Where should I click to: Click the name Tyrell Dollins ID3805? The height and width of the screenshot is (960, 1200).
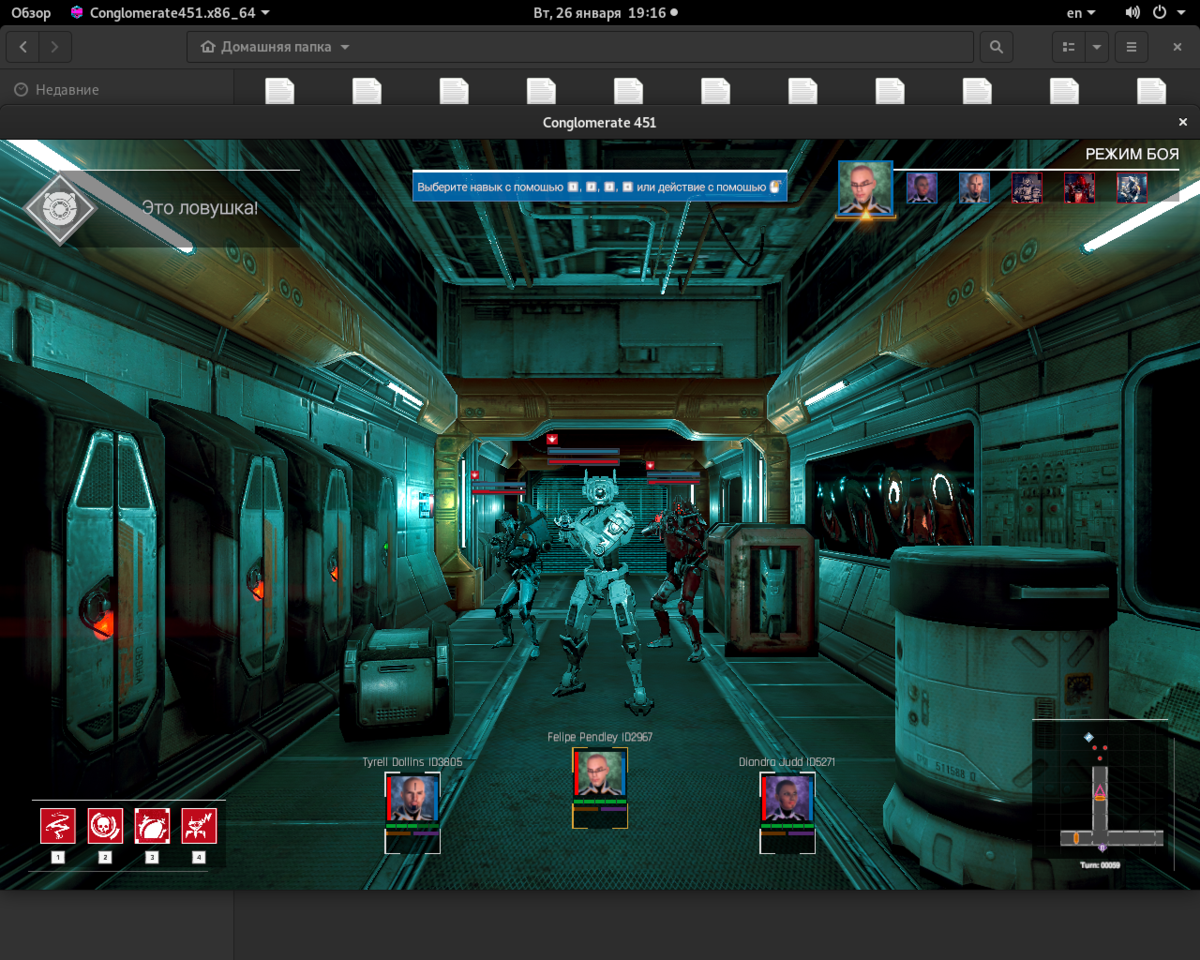click(x=412, y=762)
